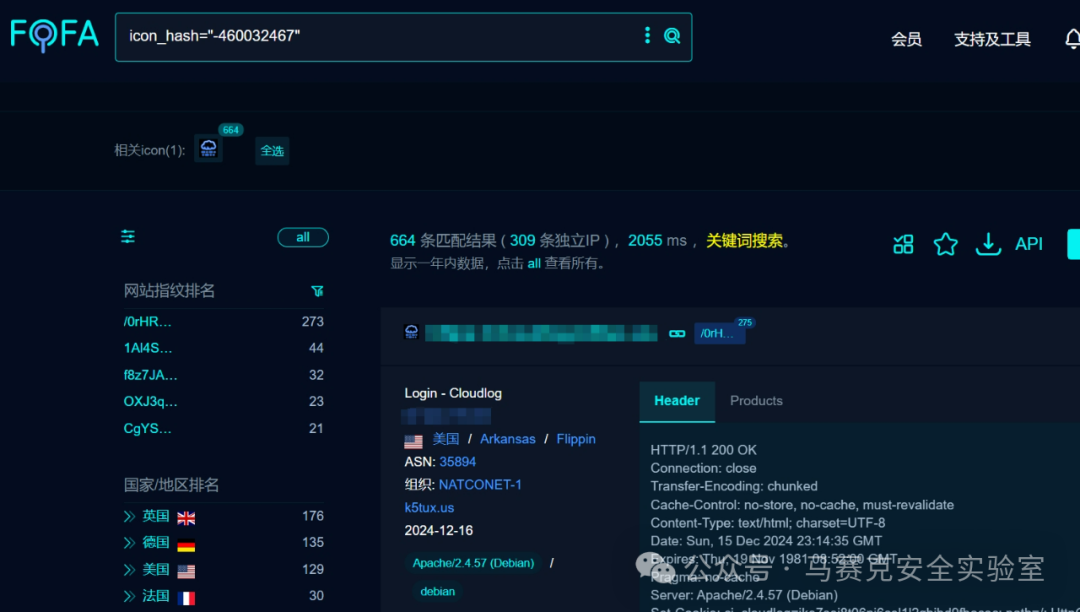
Task: Open the k5tux.us domain link
Action: 429,508
